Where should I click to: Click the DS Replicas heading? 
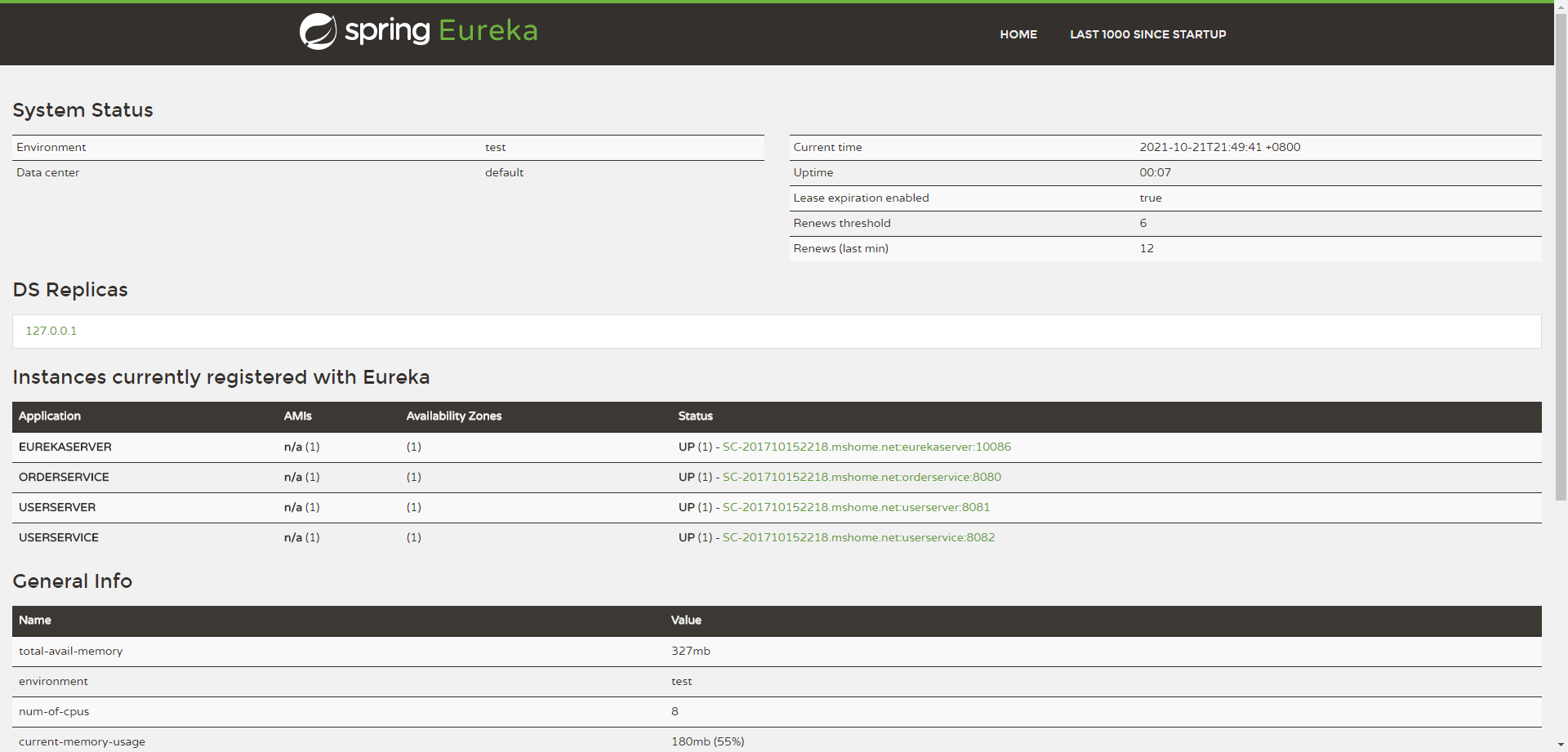point(70,290)
